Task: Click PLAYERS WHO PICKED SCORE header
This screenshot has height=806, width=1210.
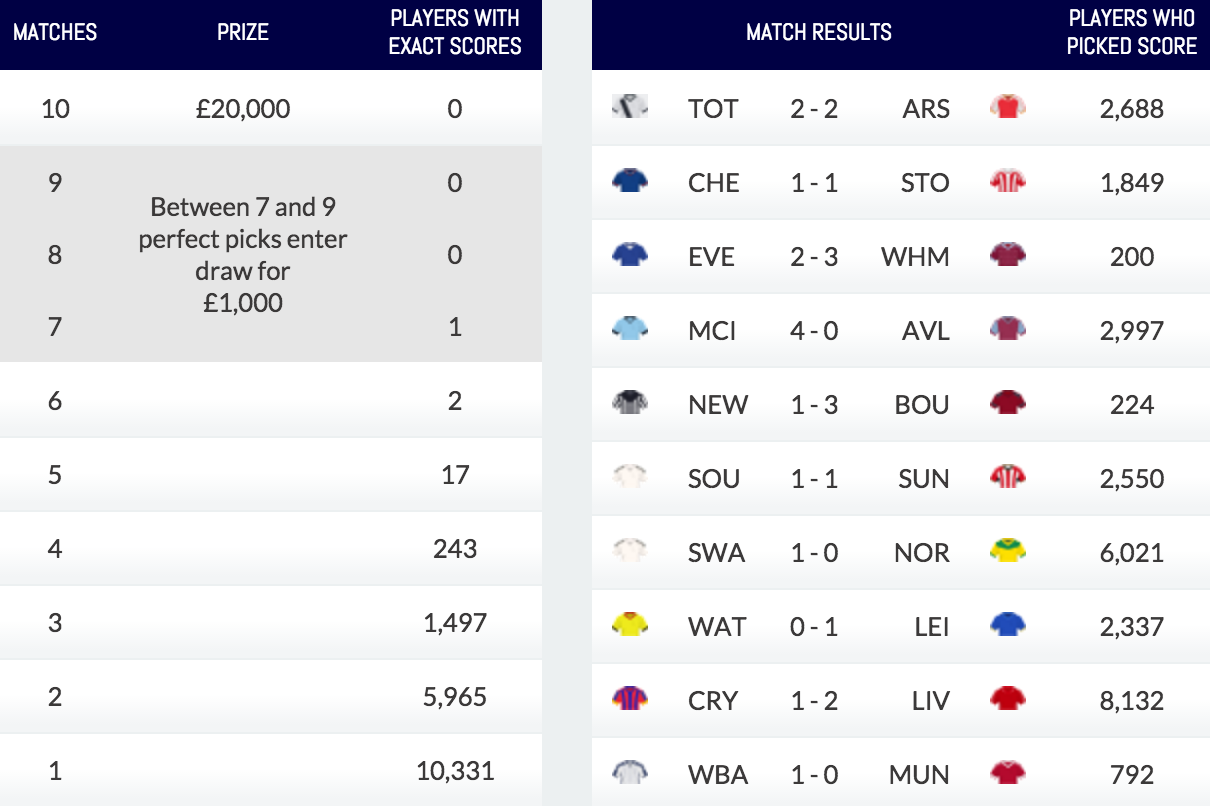Action: [1132, 32]
